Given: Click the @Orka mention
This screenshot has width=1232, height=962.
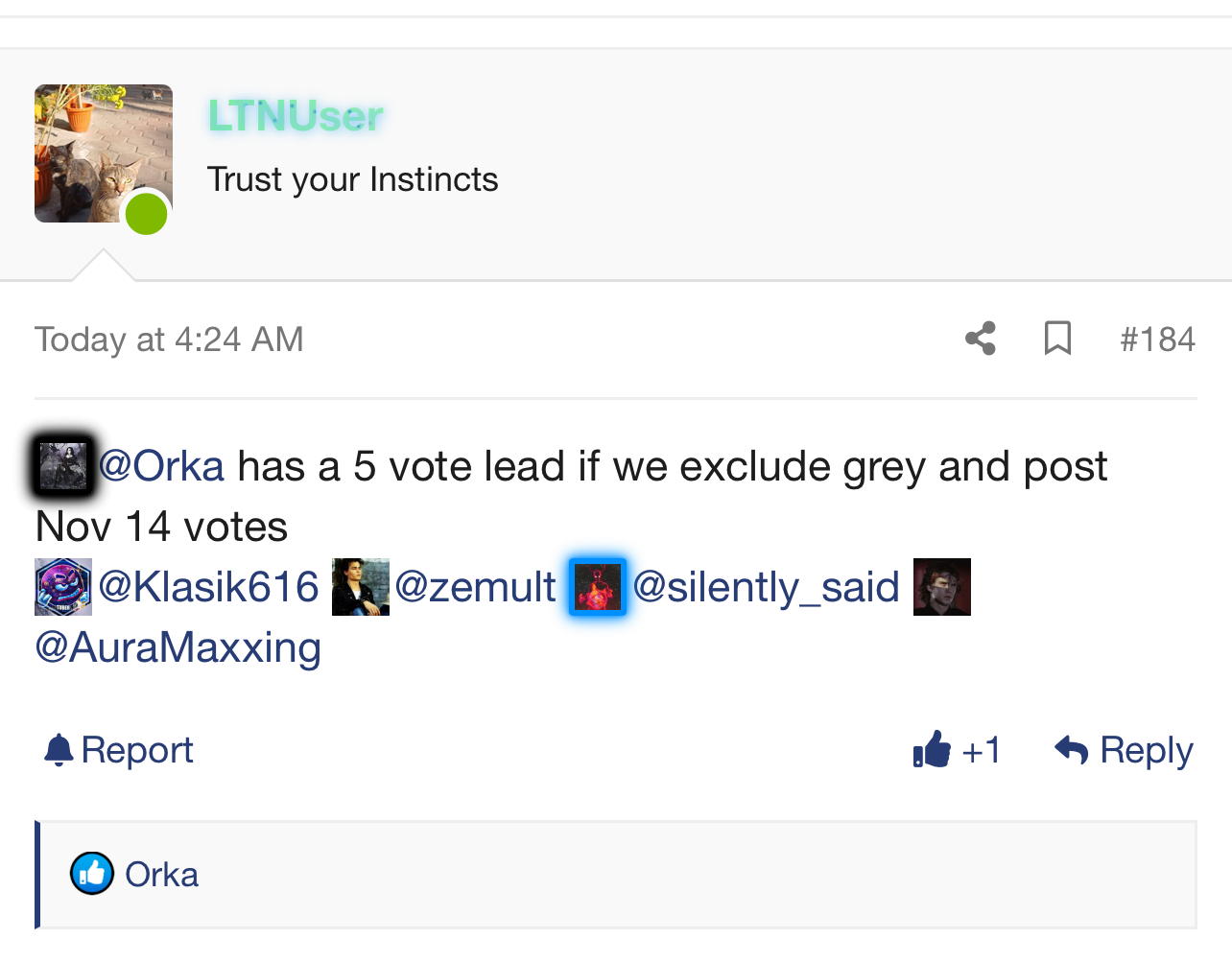Looking at the screenshot, I should pos(161,466).
